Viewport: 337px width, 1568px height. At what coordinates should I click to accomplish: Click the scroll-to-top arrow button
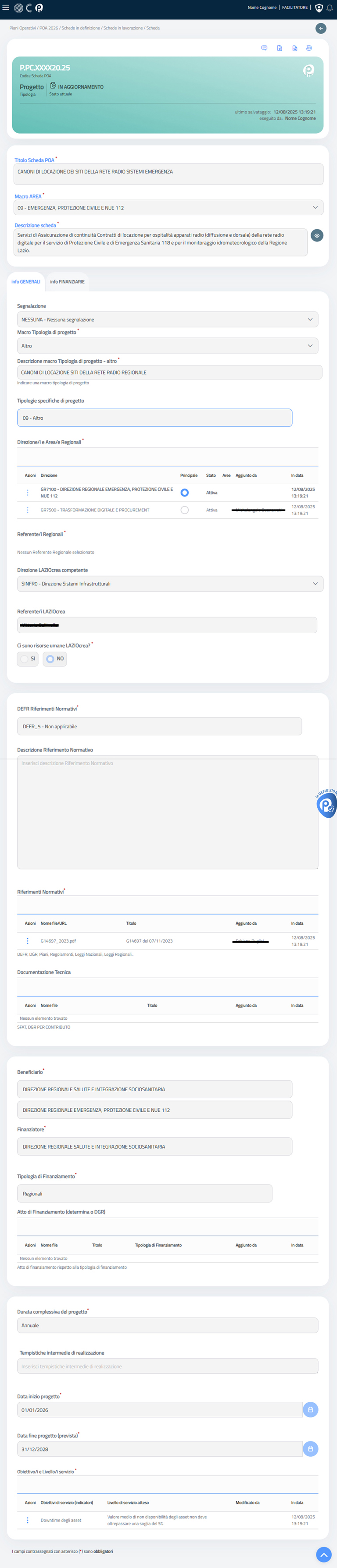(323, 1554)
